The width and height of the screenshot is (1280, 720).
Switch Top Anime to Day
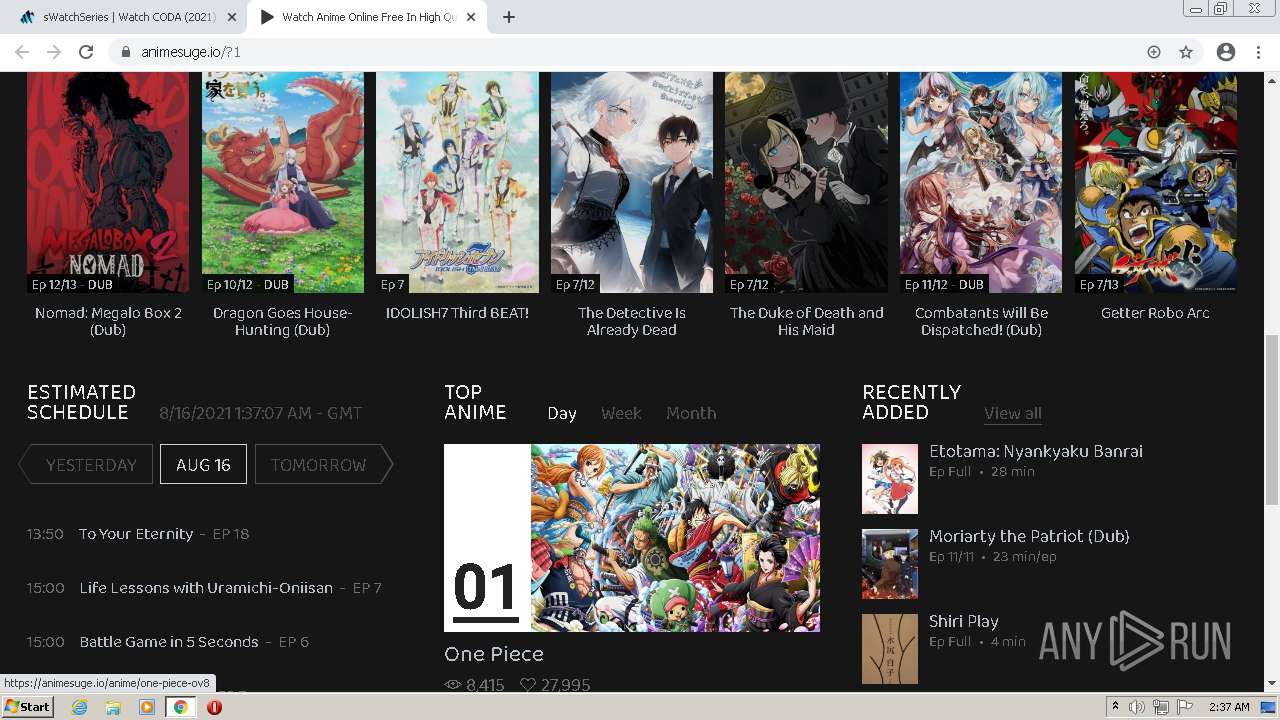(562, 413)
